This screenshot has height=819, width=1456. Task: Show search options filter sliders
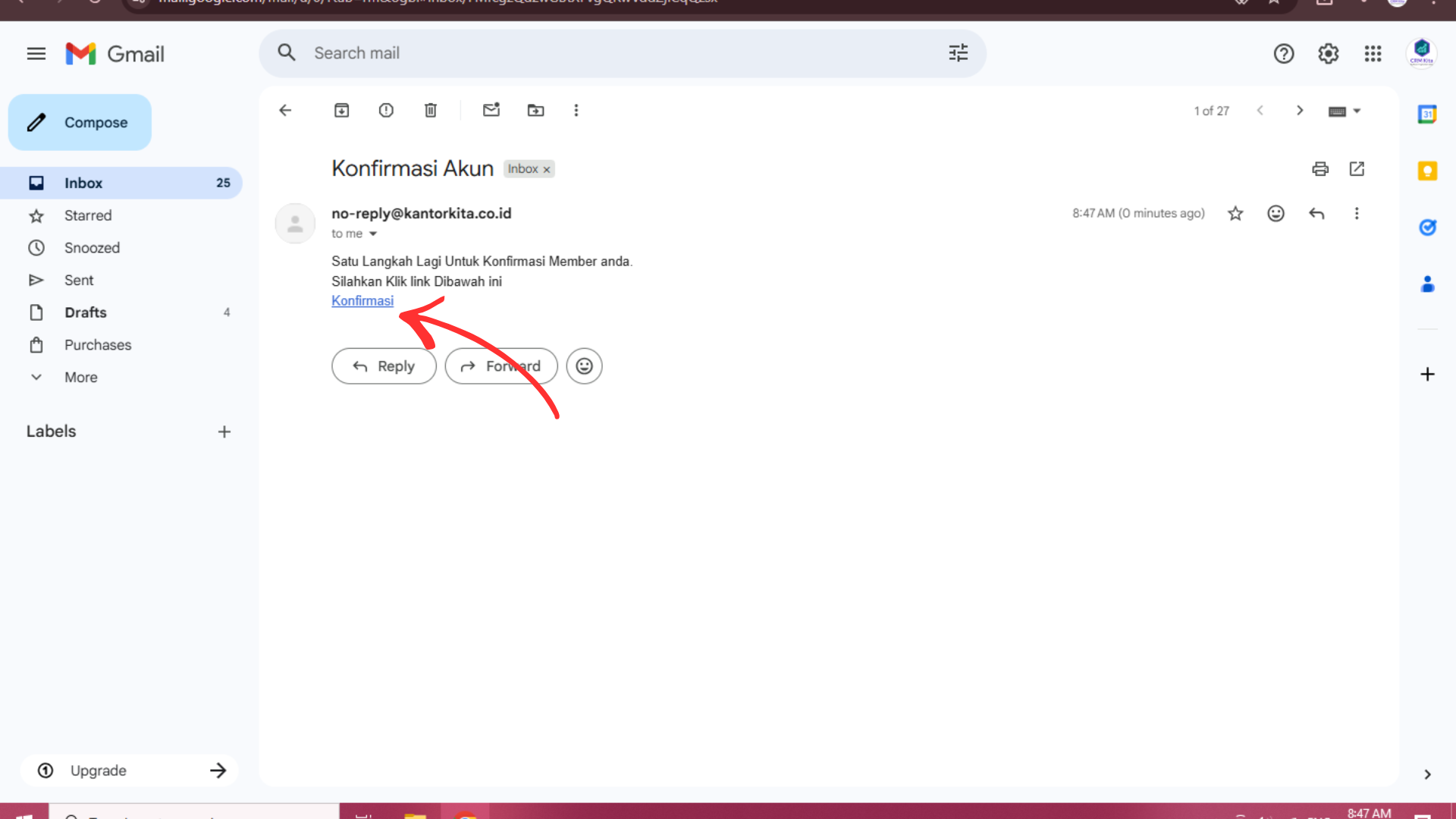(x=958, y=53)
